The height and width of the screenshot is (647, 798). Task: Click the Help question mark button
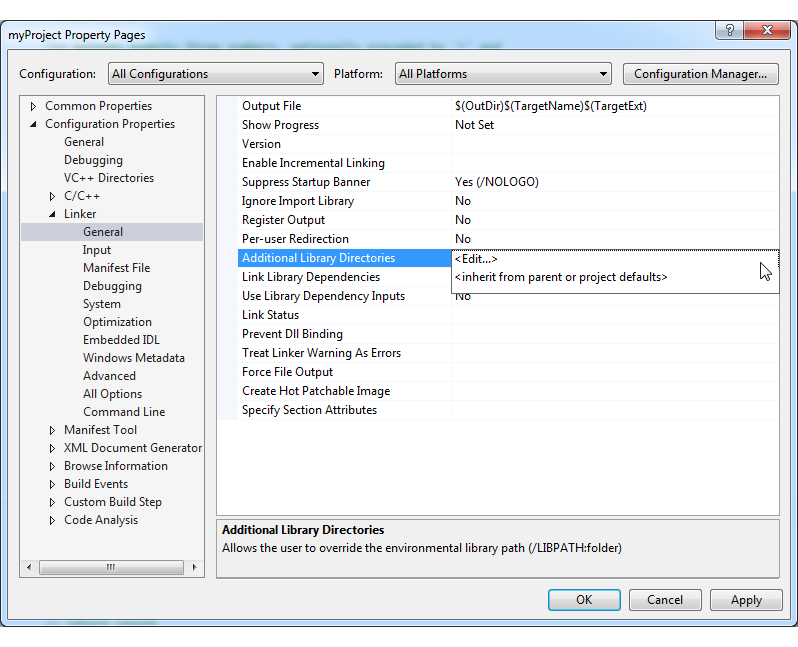pos(729,30)
